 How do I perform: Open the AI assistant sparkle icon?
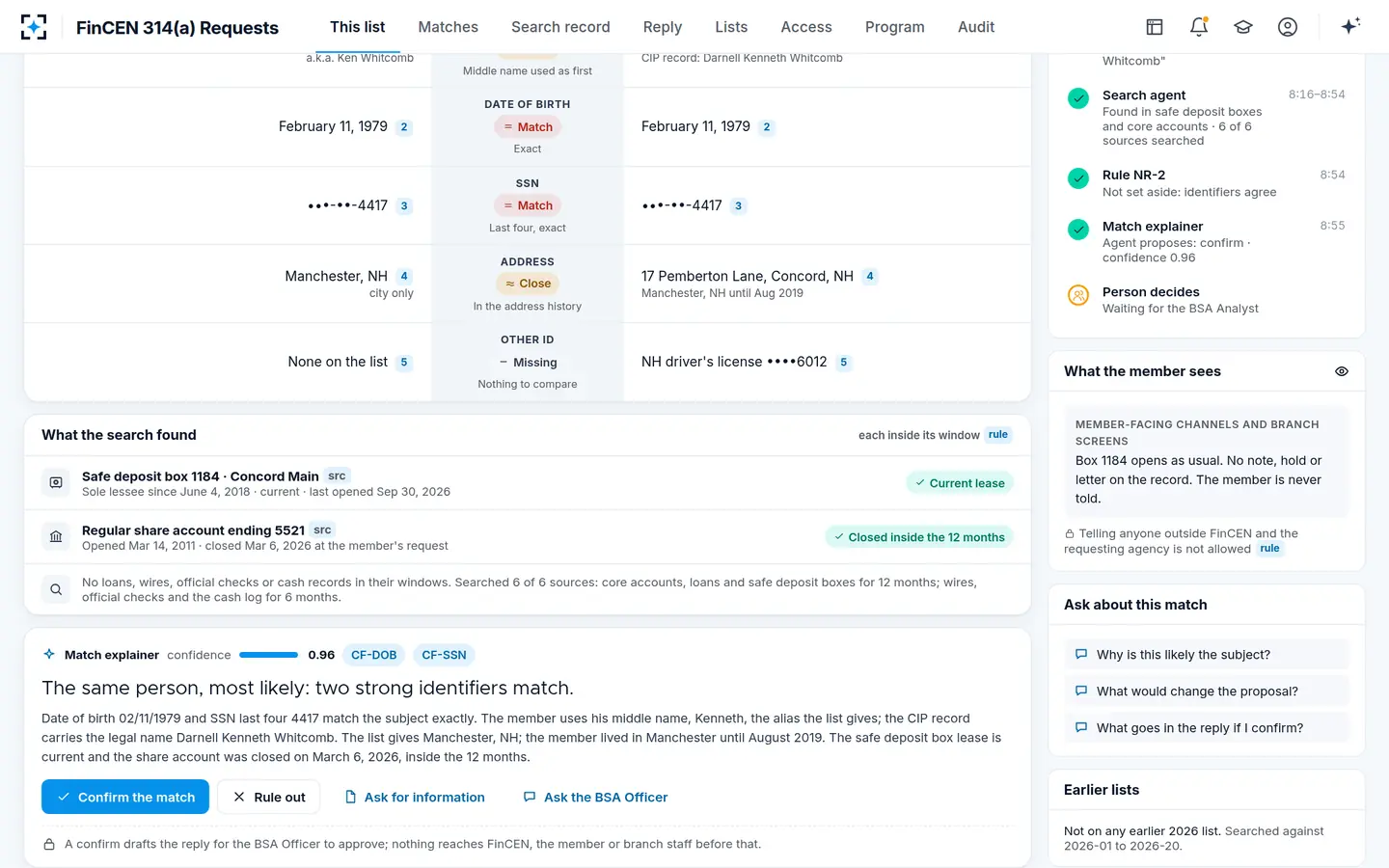pos(1350,26)
